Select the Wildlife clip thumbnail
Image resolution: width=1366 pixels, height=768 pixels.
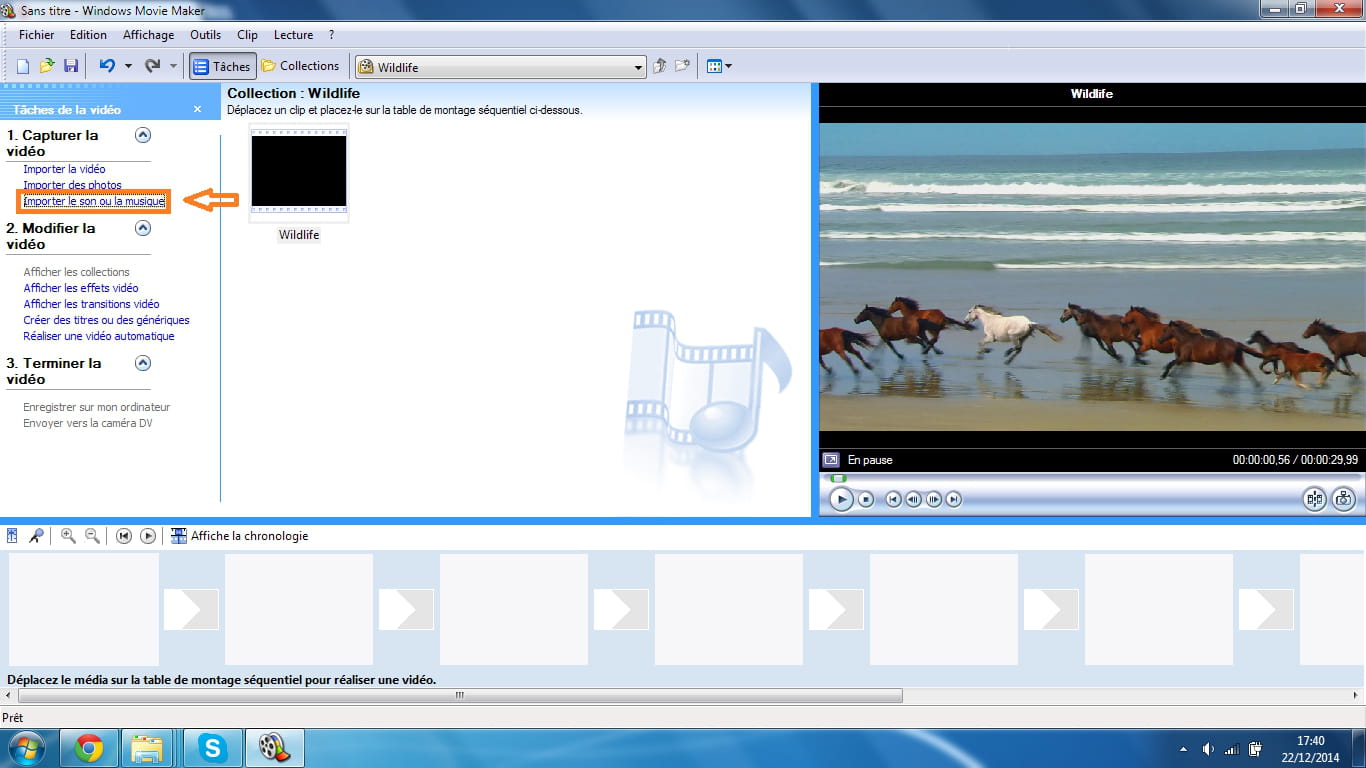point(299,172)
